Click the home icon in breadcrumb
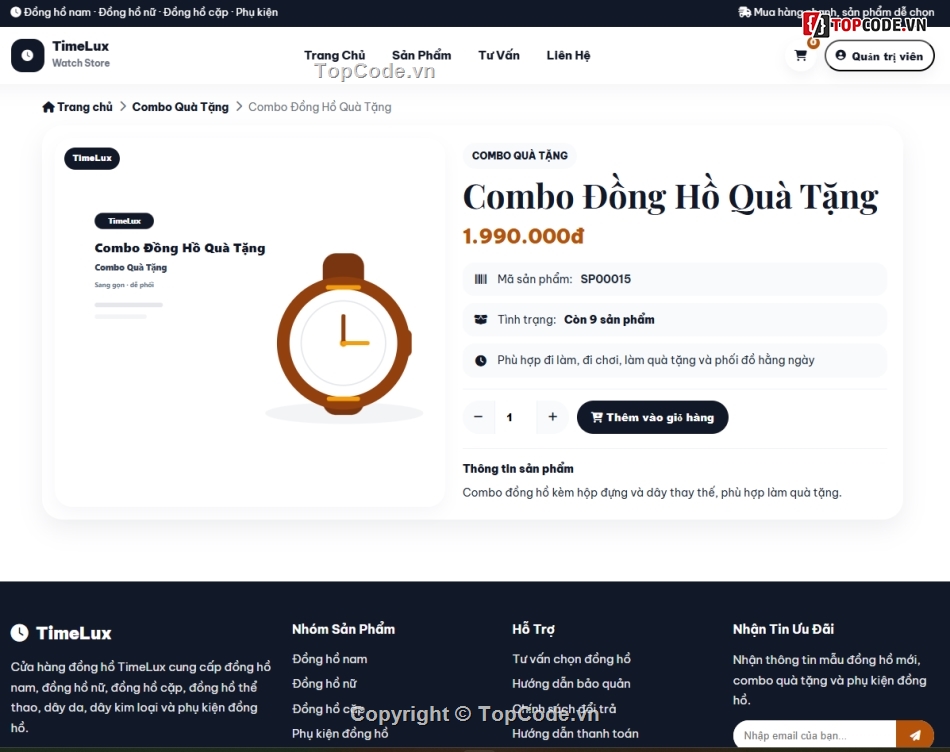Viewport: 950px width, 752px height. tap(48, 107)
